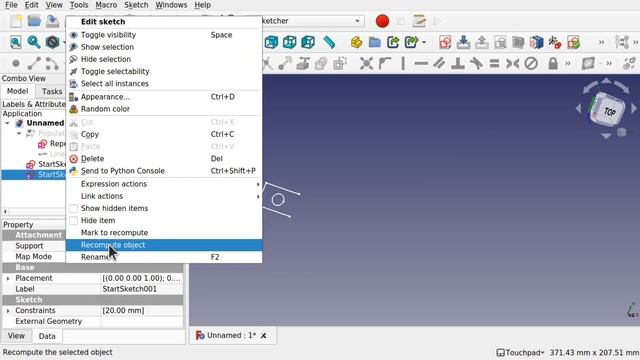The height and width of the screenshot is (360, 640).
Task: Open the Draw style icon
Action: click(52, 42)
